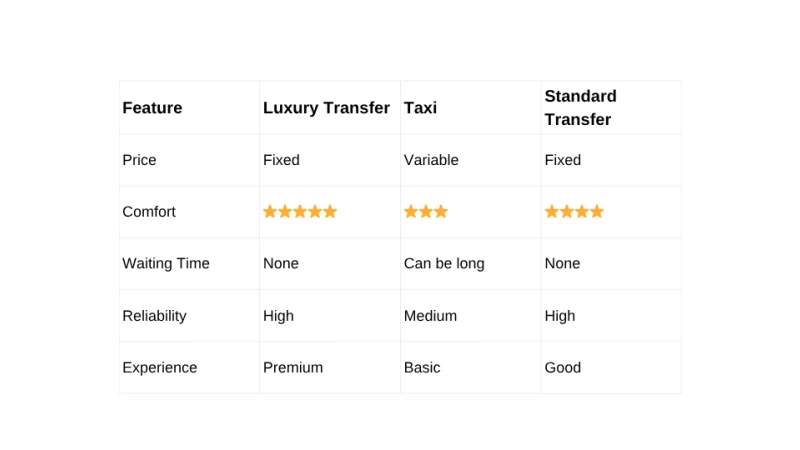Select the Waiting Time row label

point(166,264)
